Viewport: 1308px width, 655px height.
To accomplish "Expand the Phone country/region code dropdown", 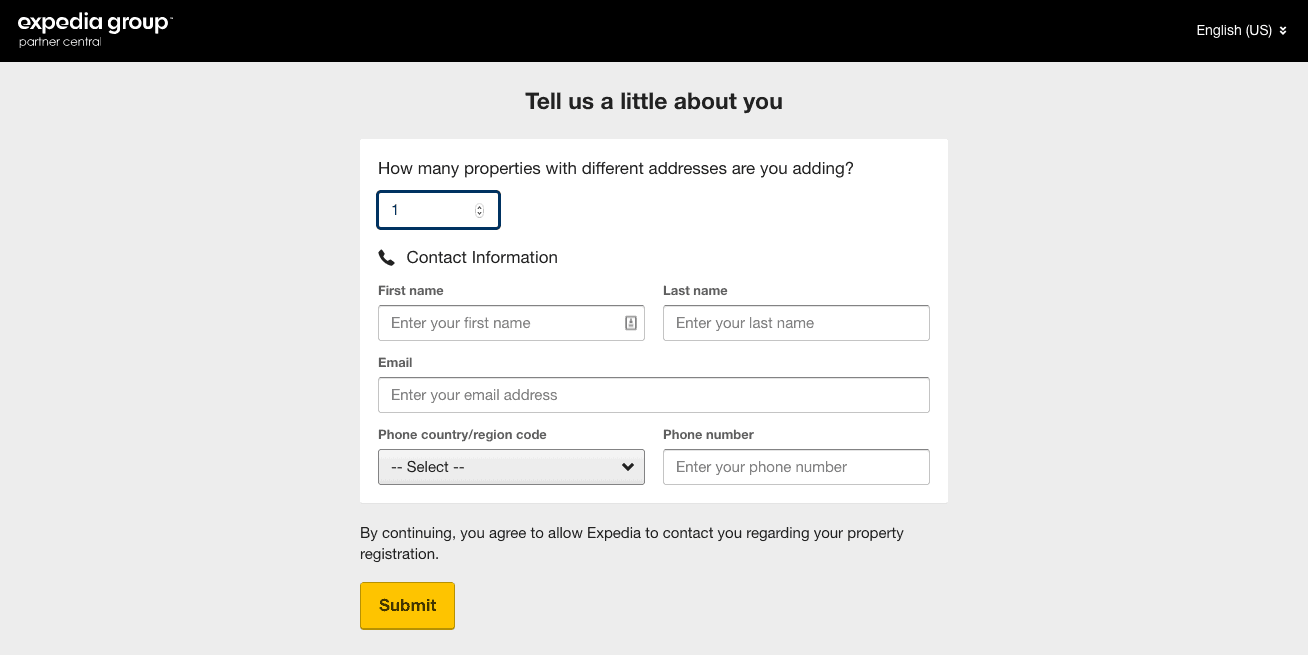I will click(x=511, y=467).
